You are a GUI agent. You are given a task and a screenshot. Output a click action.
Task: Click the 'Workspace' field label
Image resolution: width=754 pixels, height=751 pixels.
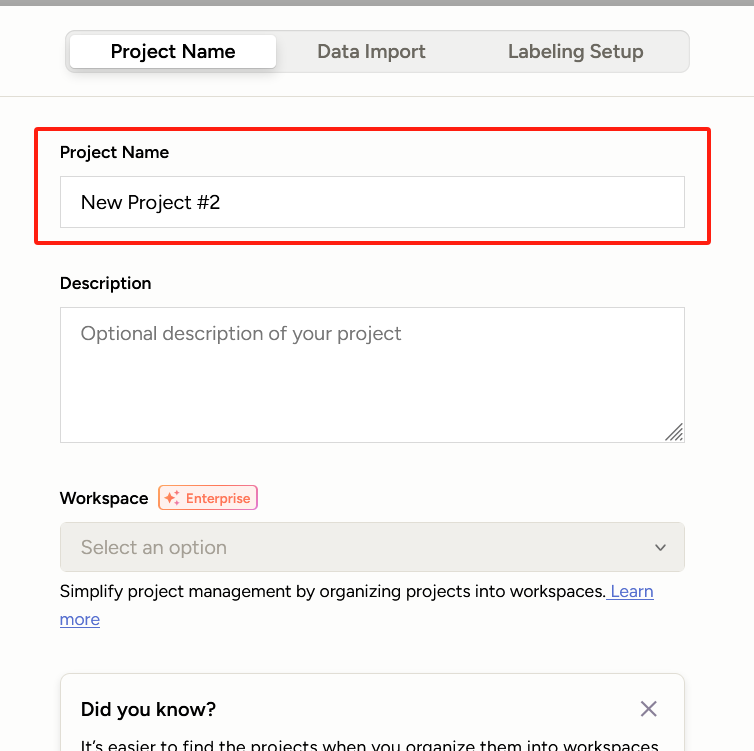coord(104,498)
